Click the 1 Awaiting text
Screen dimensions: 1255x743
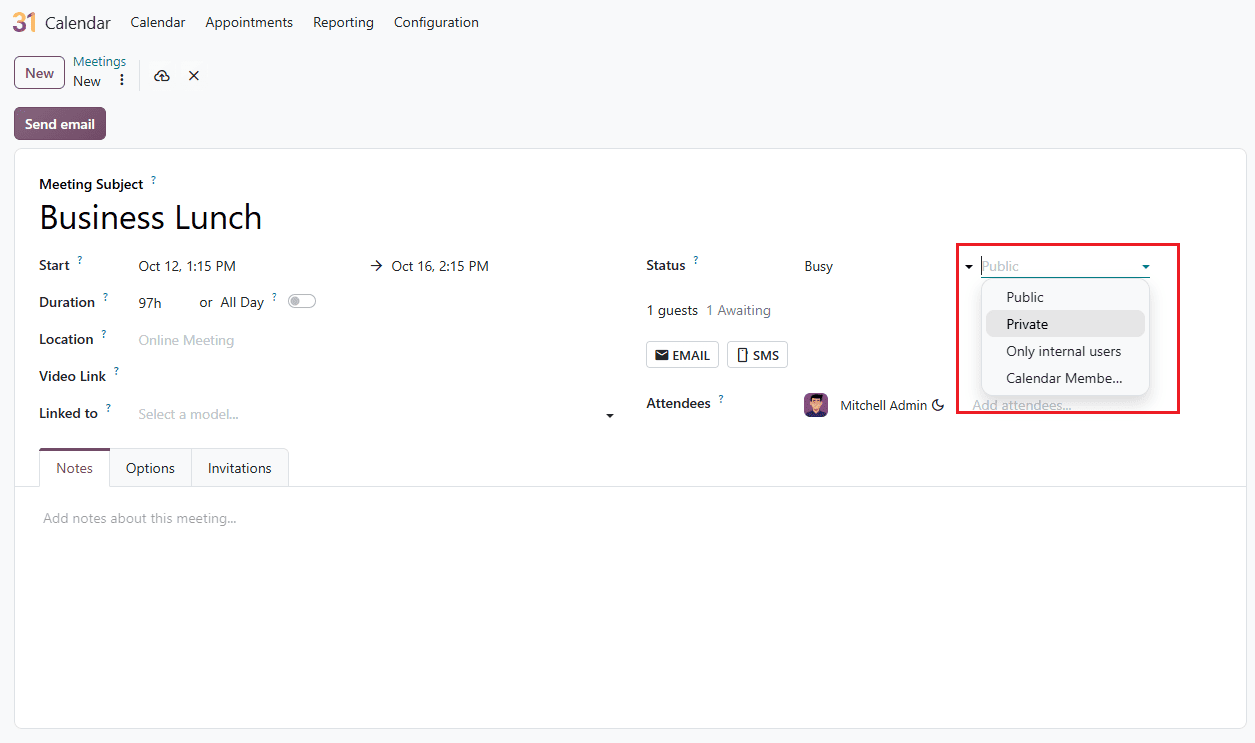click(x=738, y=311)
